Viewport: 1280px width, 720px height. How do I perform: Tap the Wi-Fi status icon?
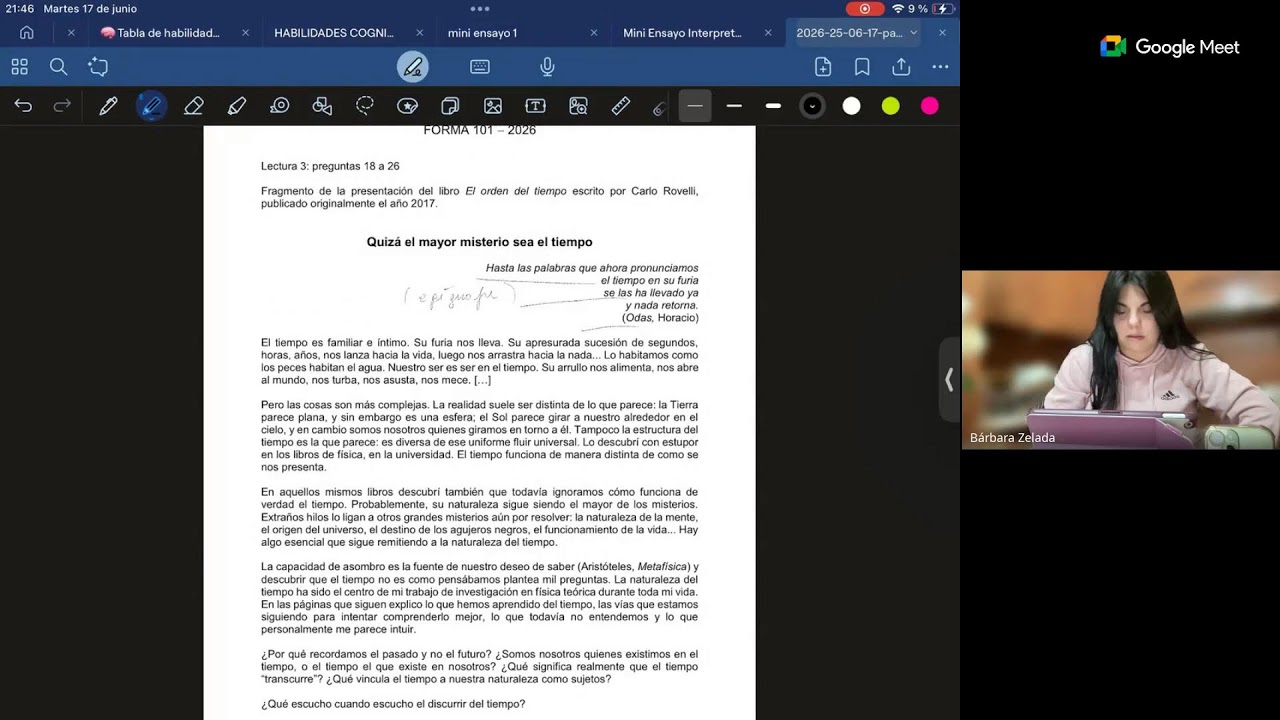(x=897, y=9)
